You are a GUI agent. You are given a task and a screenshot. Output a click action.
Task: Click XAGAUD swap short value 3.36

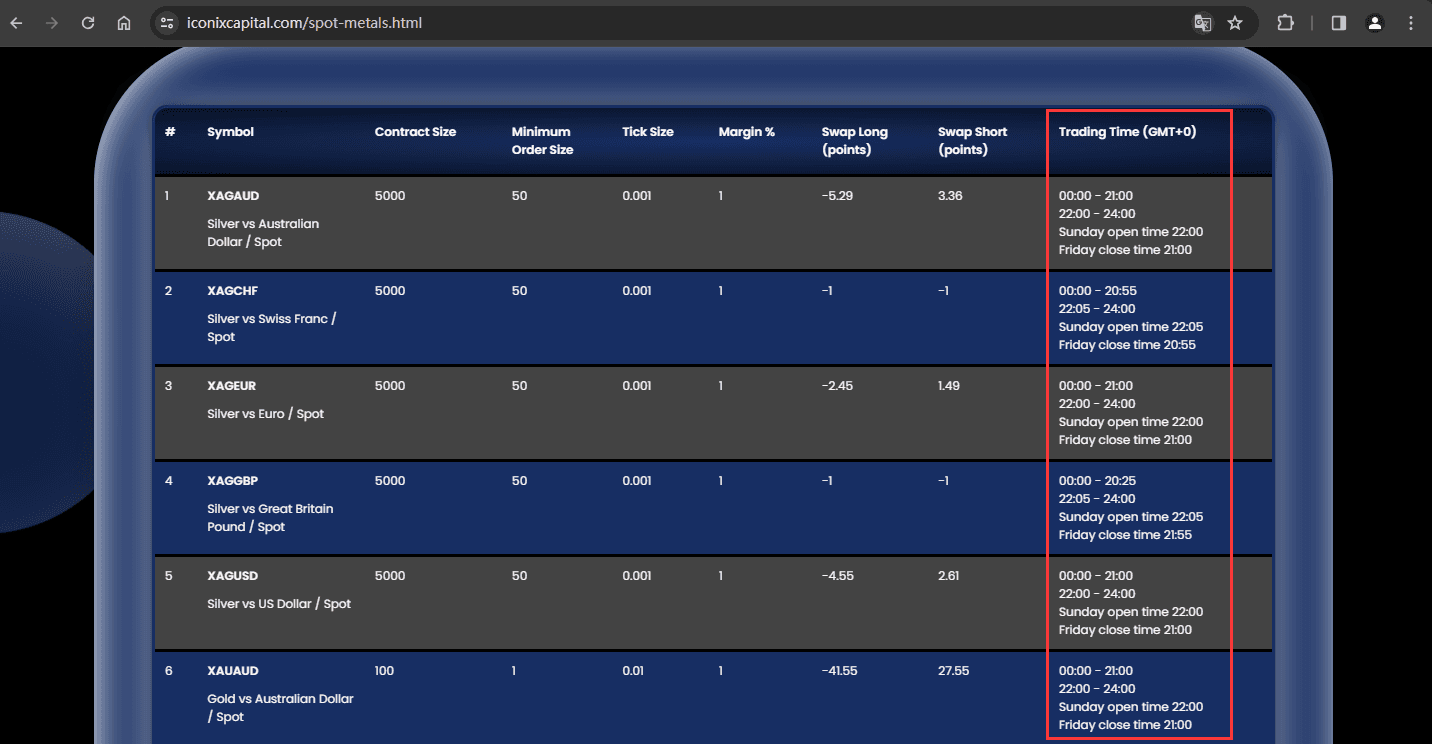coord(950,196)
